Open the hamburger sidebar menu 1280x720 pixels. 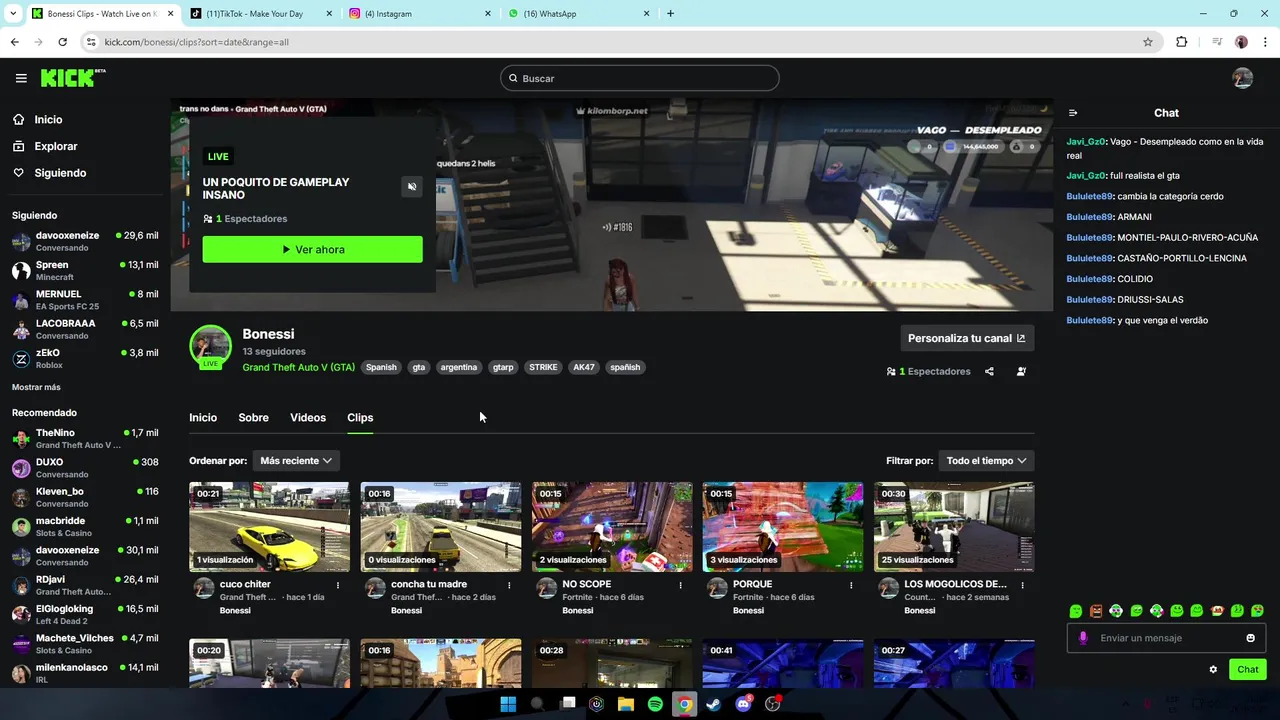click(21, 78)
